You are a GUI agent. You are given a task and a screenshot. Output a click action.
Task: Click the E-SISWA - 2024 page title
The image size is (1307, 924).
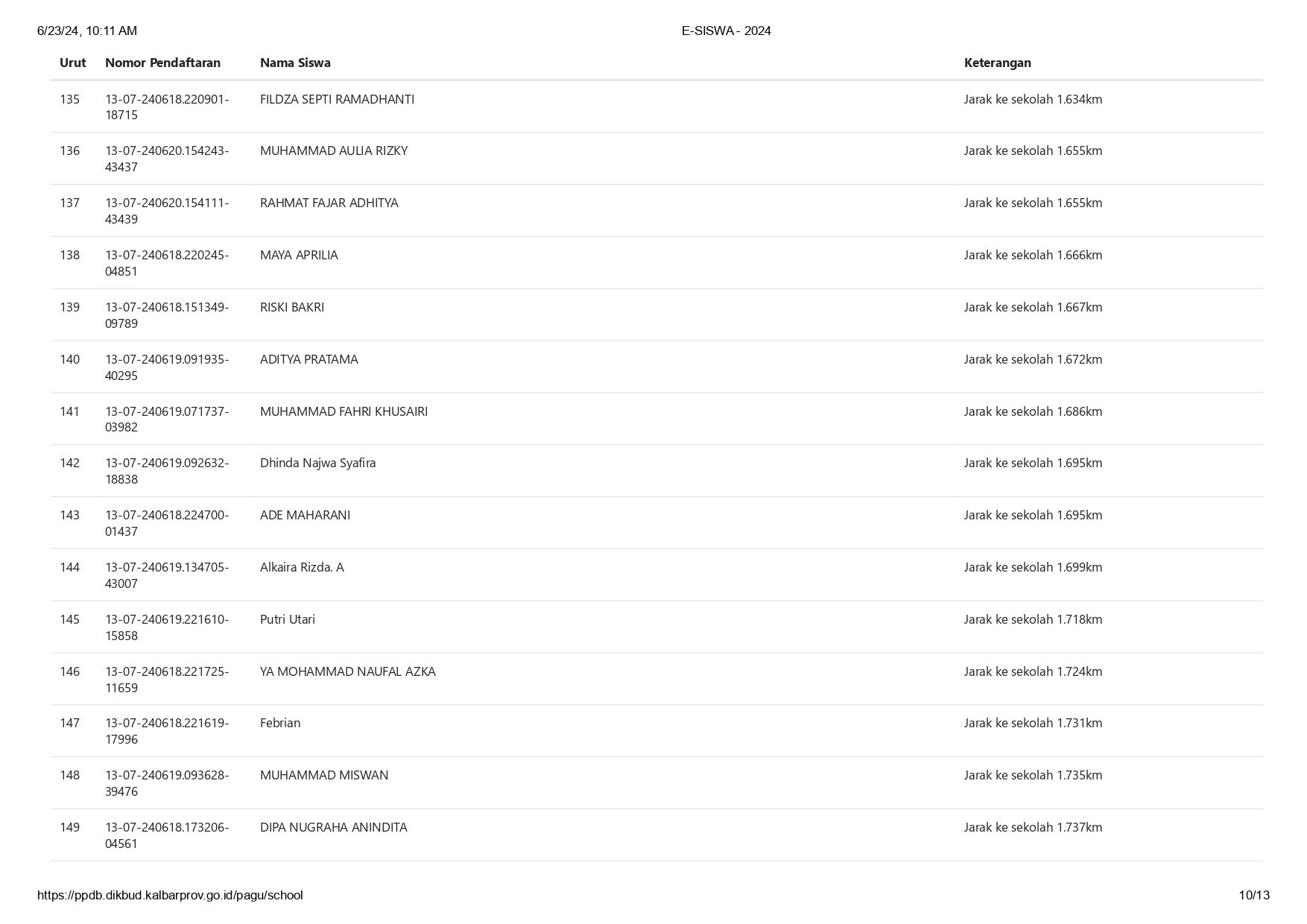pos(726,31)
